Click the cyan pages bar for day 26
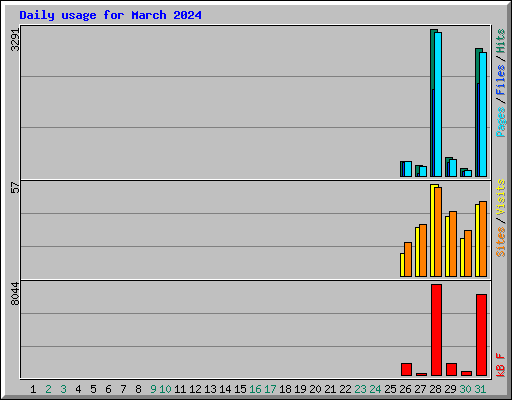Screen dimensions: 512x400 pos(408,169)
